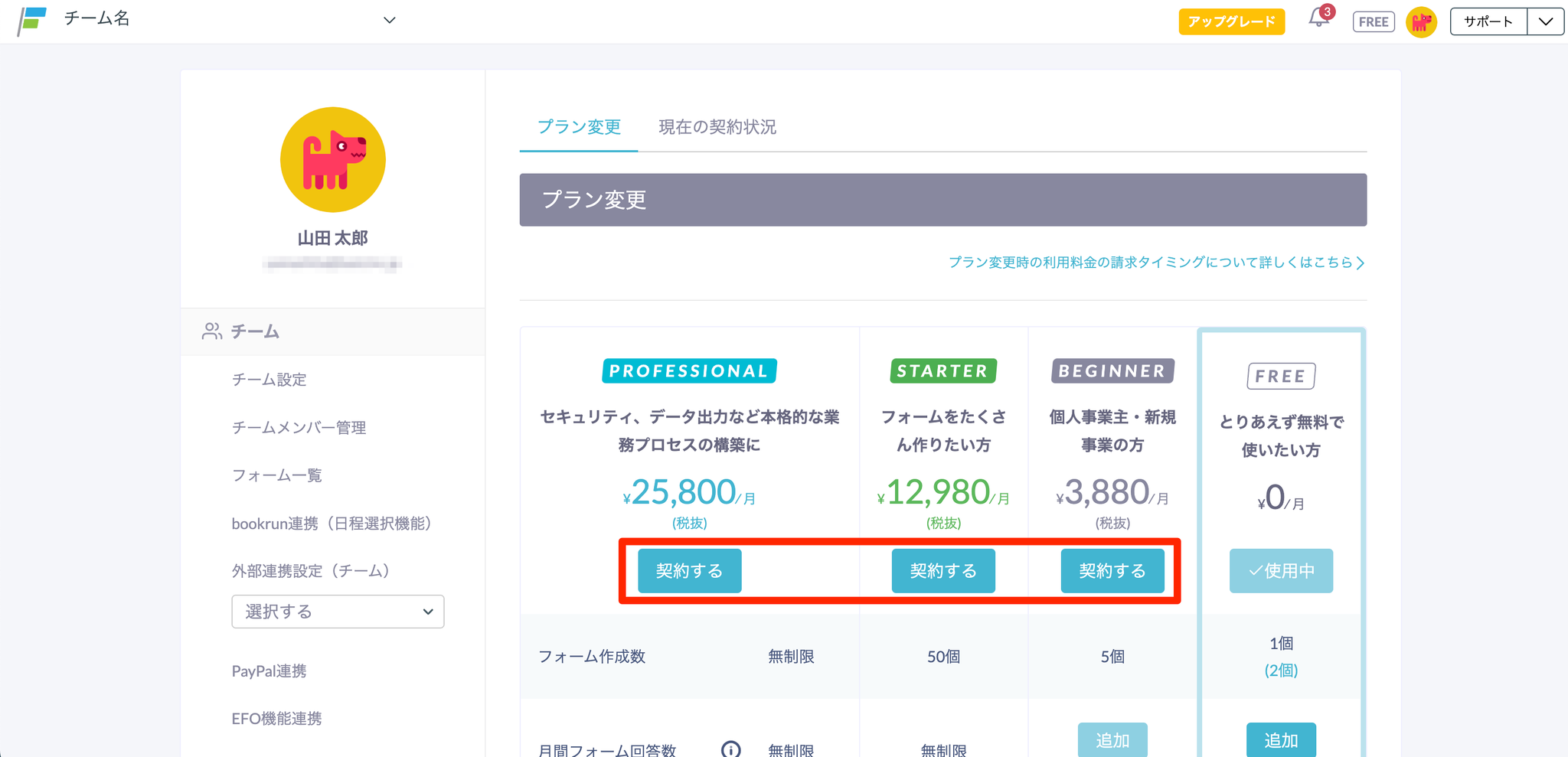The image size is (1568, 757).
Task: Click the formrun logo icon
Action: pyautogui.click(x=32, y=21)
